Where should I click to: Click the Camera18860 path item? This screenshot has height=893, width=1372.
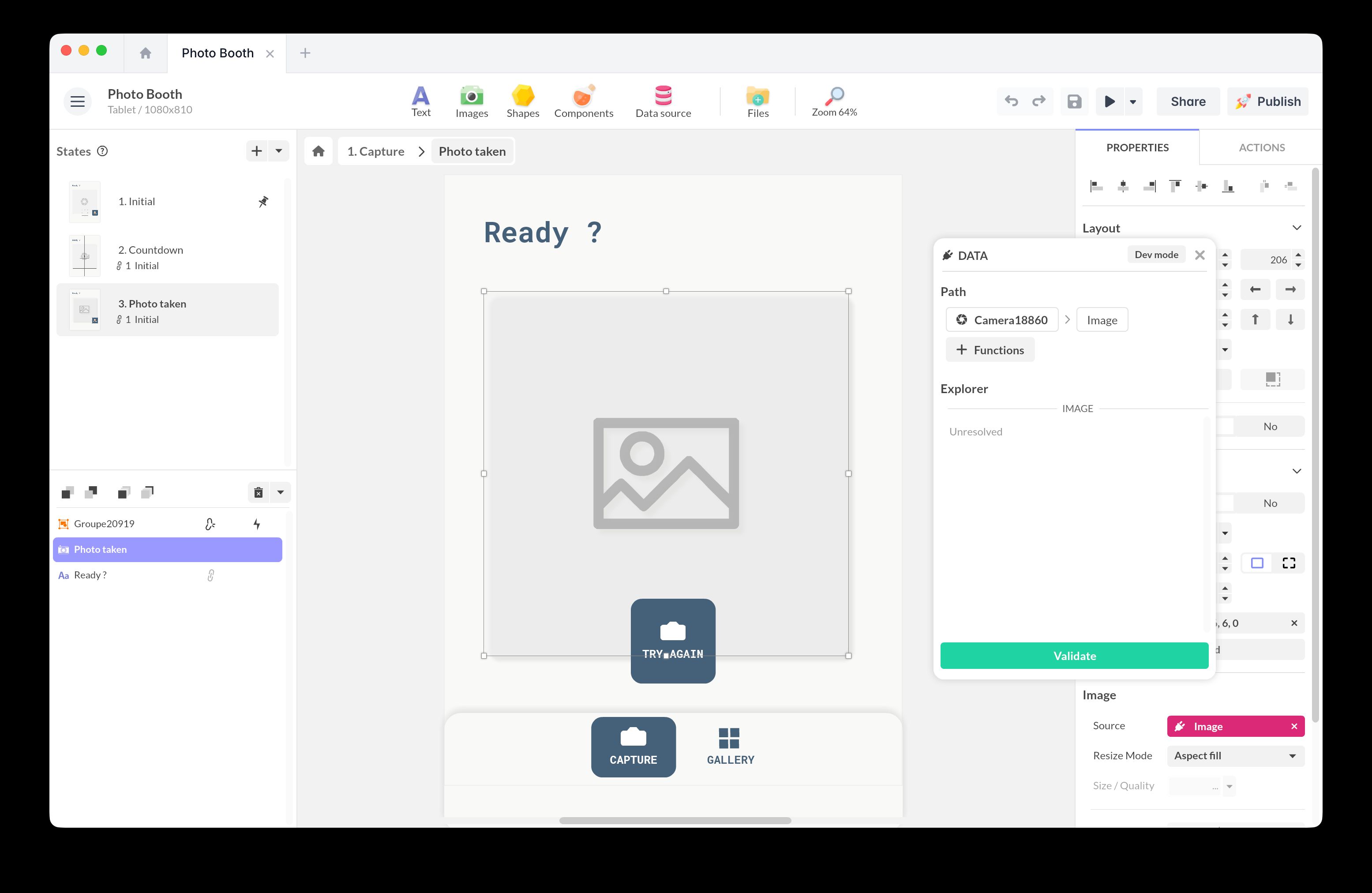pyautogui.click(x=1002, y=320)
